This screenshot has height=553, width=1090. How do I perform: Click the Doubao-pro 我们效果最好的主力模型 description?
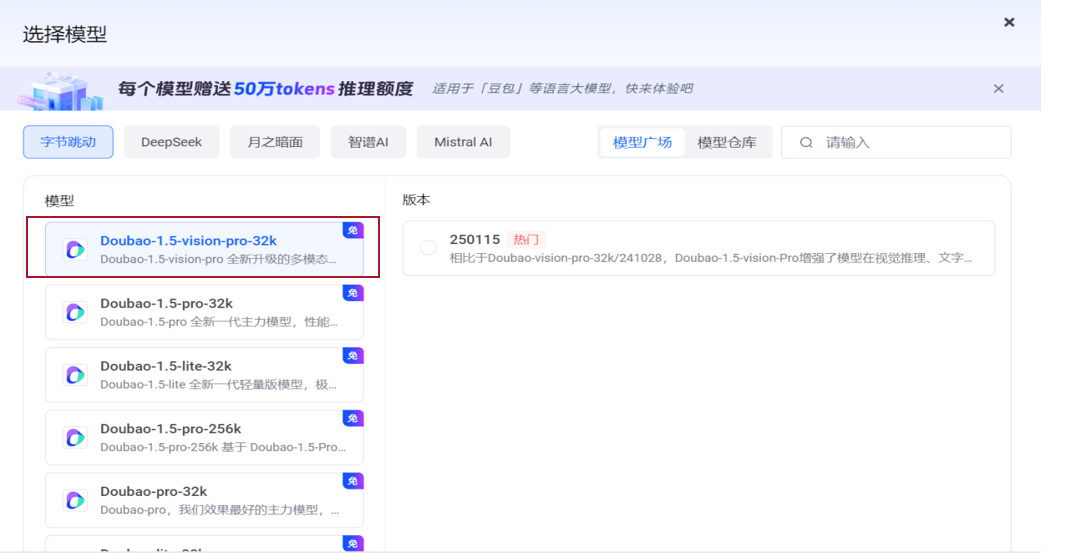[x=220, y=509]
